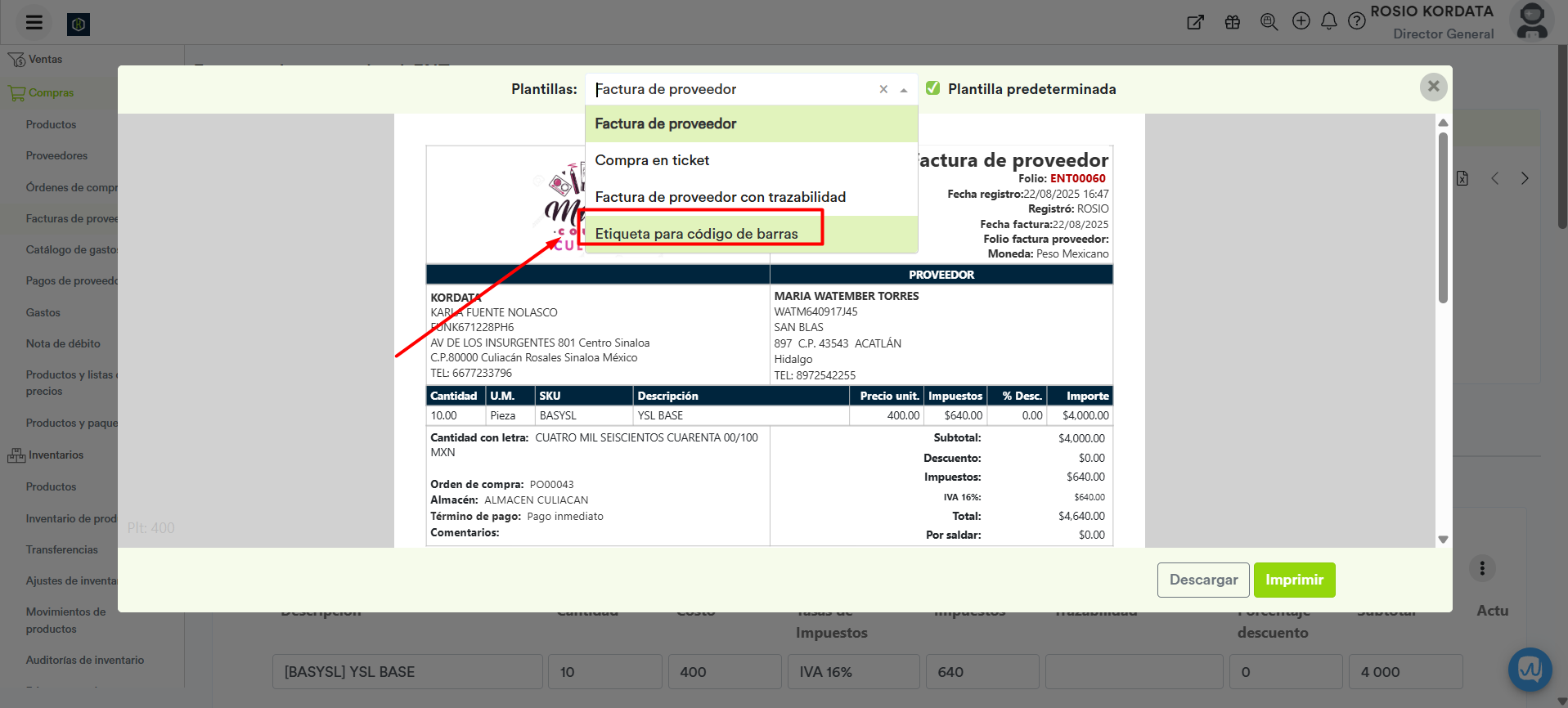Screen dimensions: 1568x708
Task: Open the notifications bell
Action: tap(1329, 21)
